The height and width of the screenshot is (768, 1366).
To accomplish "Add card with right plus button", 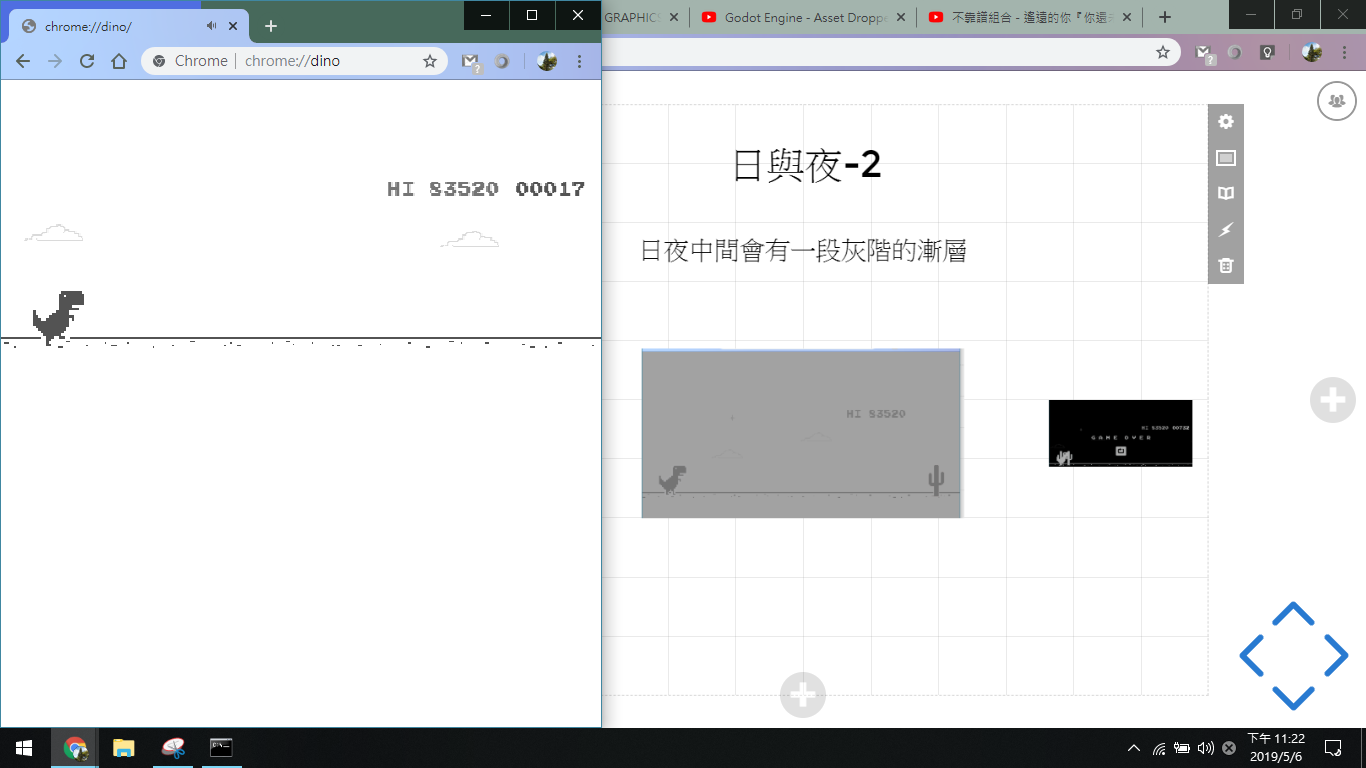I will [1333, 400].
